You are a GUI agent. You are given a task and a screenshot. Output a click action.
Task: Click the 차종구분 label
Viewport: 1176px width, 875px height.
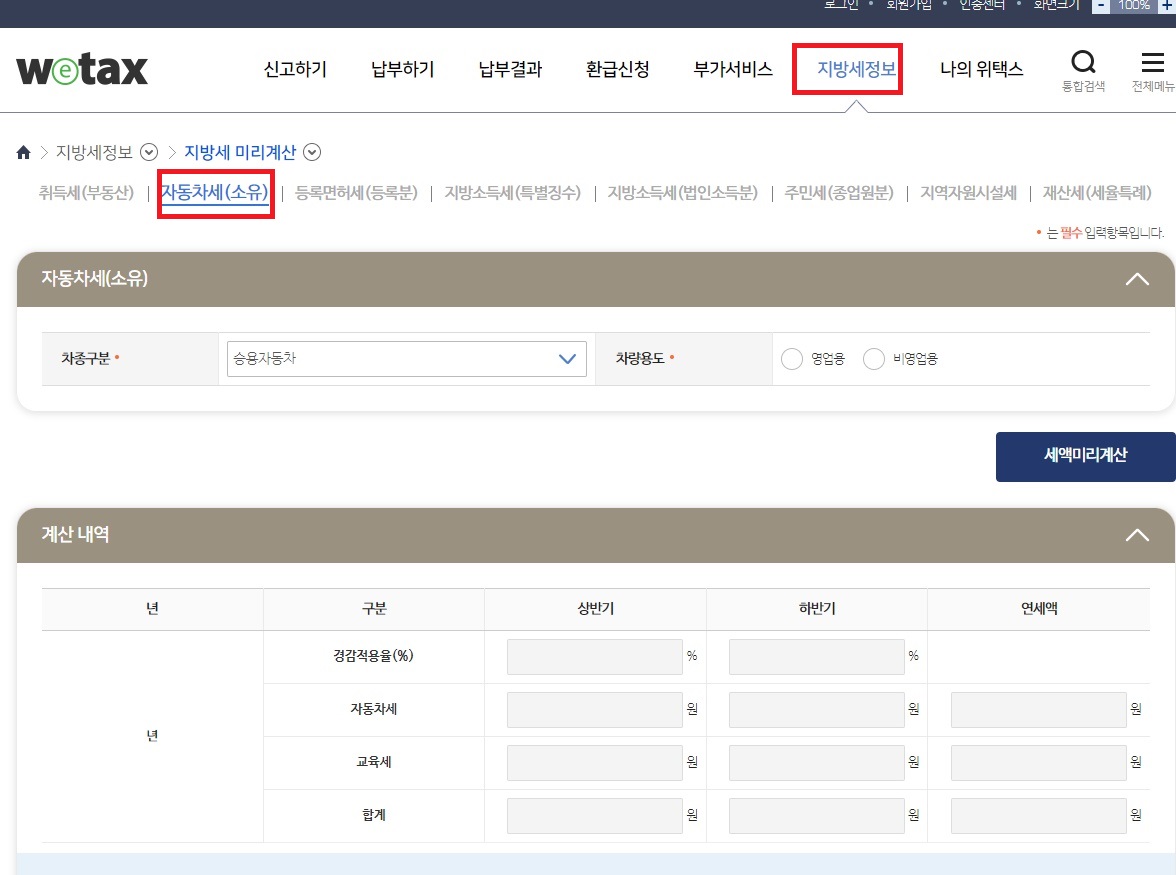pyautogui.click(x=86, y=359)
